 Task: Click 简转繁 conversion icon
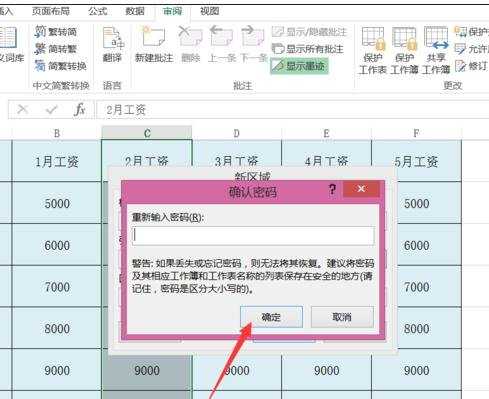56,49
